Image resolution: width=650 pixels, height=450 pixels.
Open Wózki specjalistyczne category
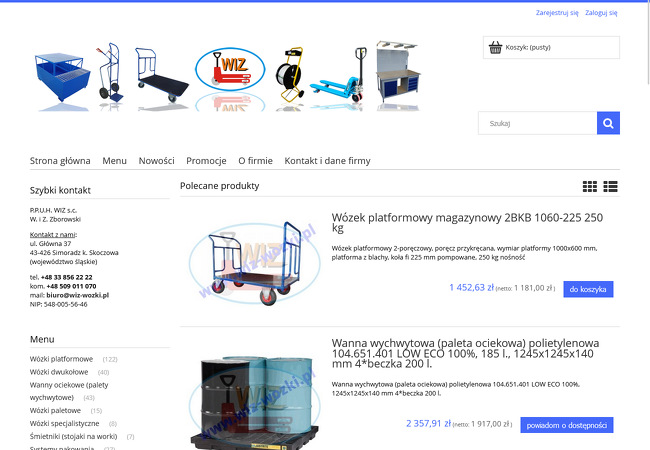point(64,423)
